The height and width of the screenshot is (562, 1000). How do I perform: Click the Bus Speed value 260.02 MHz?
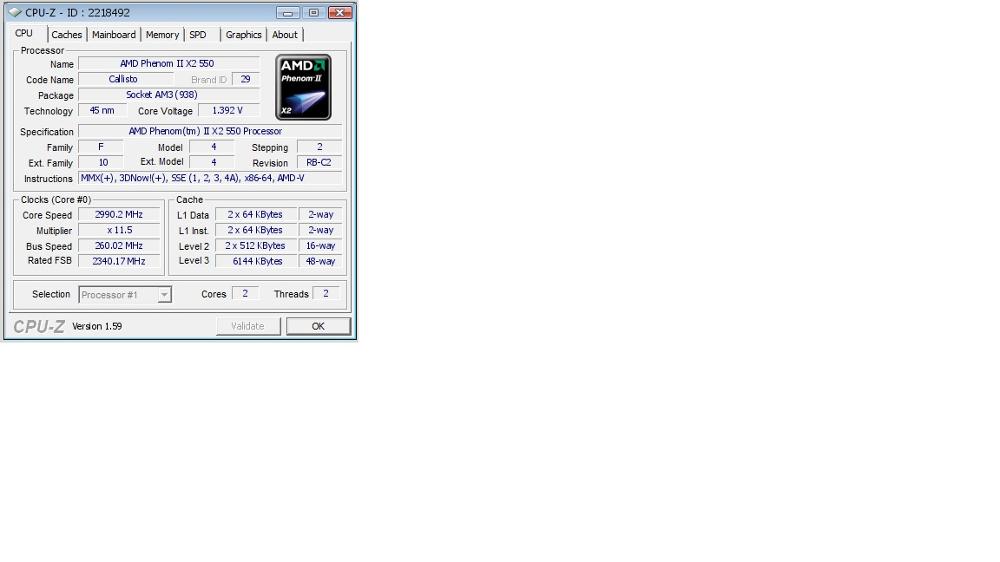119,246
